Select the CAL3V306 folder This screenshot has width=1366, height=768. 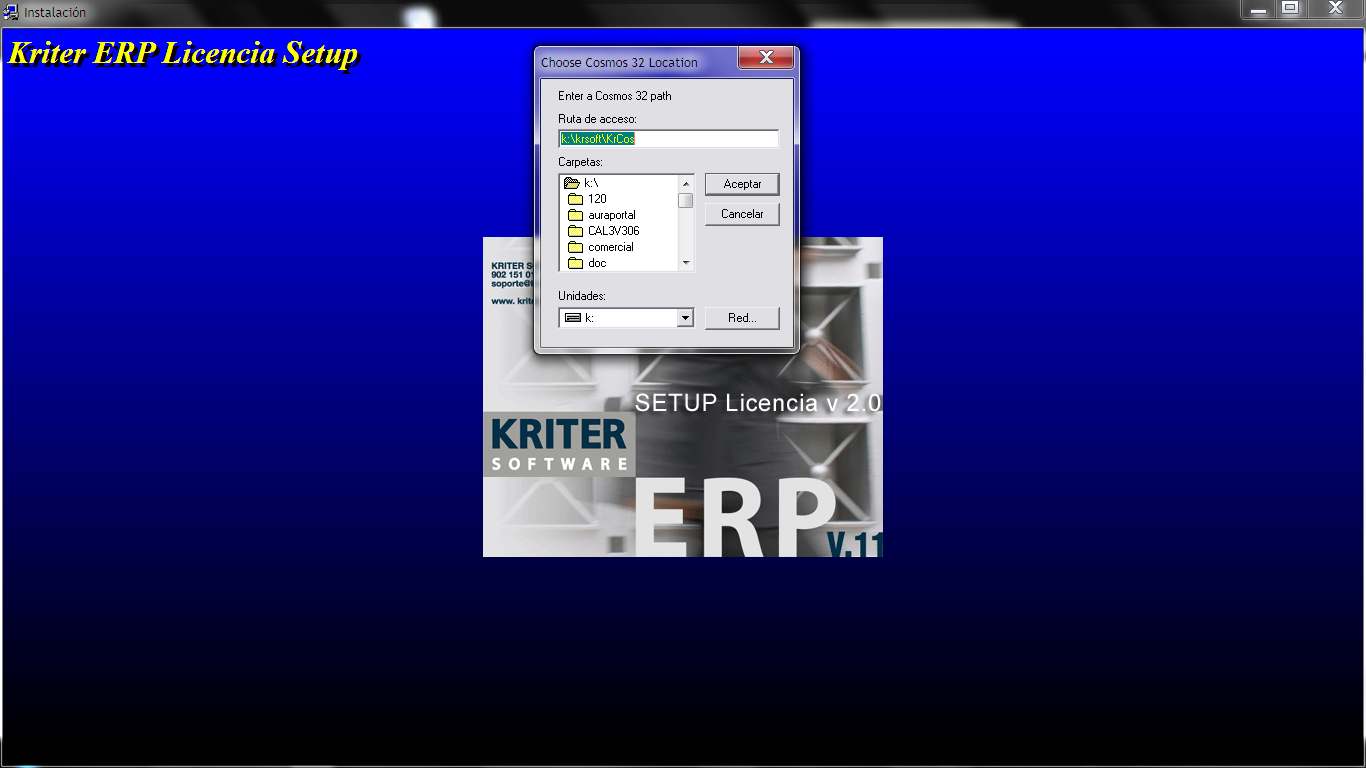click(620, 231)
